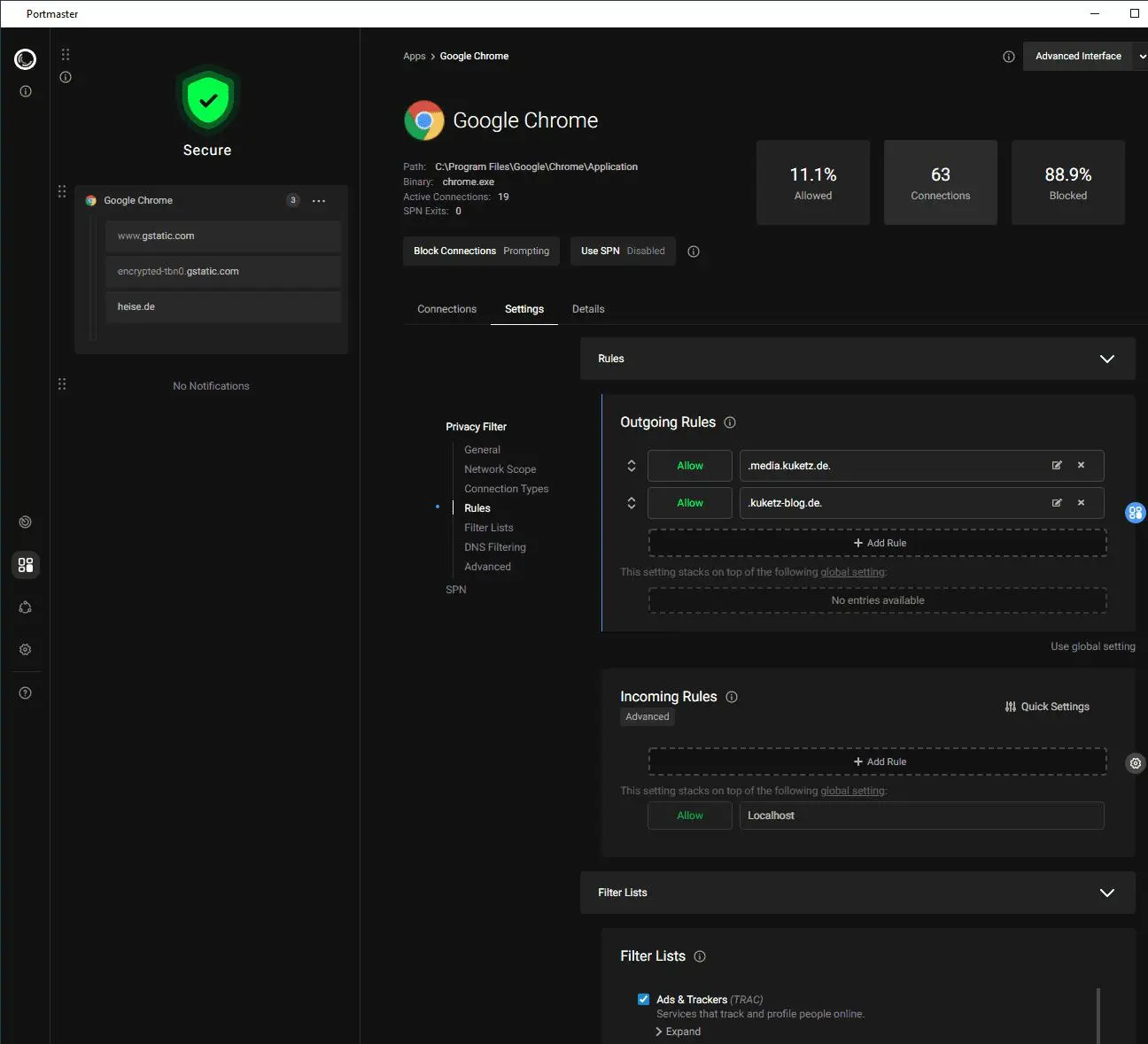1148x1044 pixels.
Task: Toggle Block Connections Prompting setting
Action: (481, 251)
